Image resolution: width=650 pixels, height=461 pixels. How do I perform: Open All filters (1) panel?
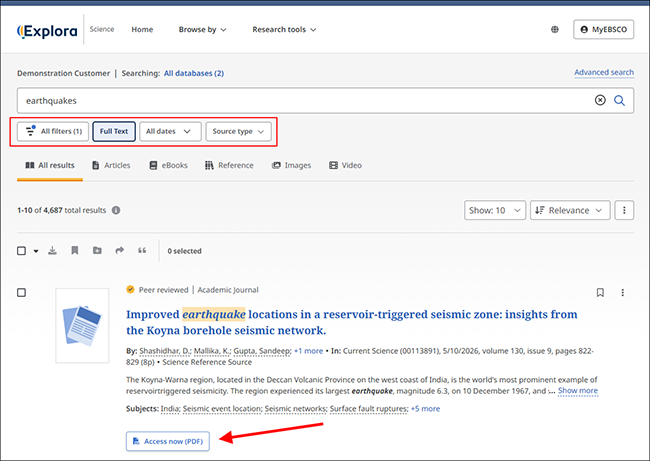[53, 131]
